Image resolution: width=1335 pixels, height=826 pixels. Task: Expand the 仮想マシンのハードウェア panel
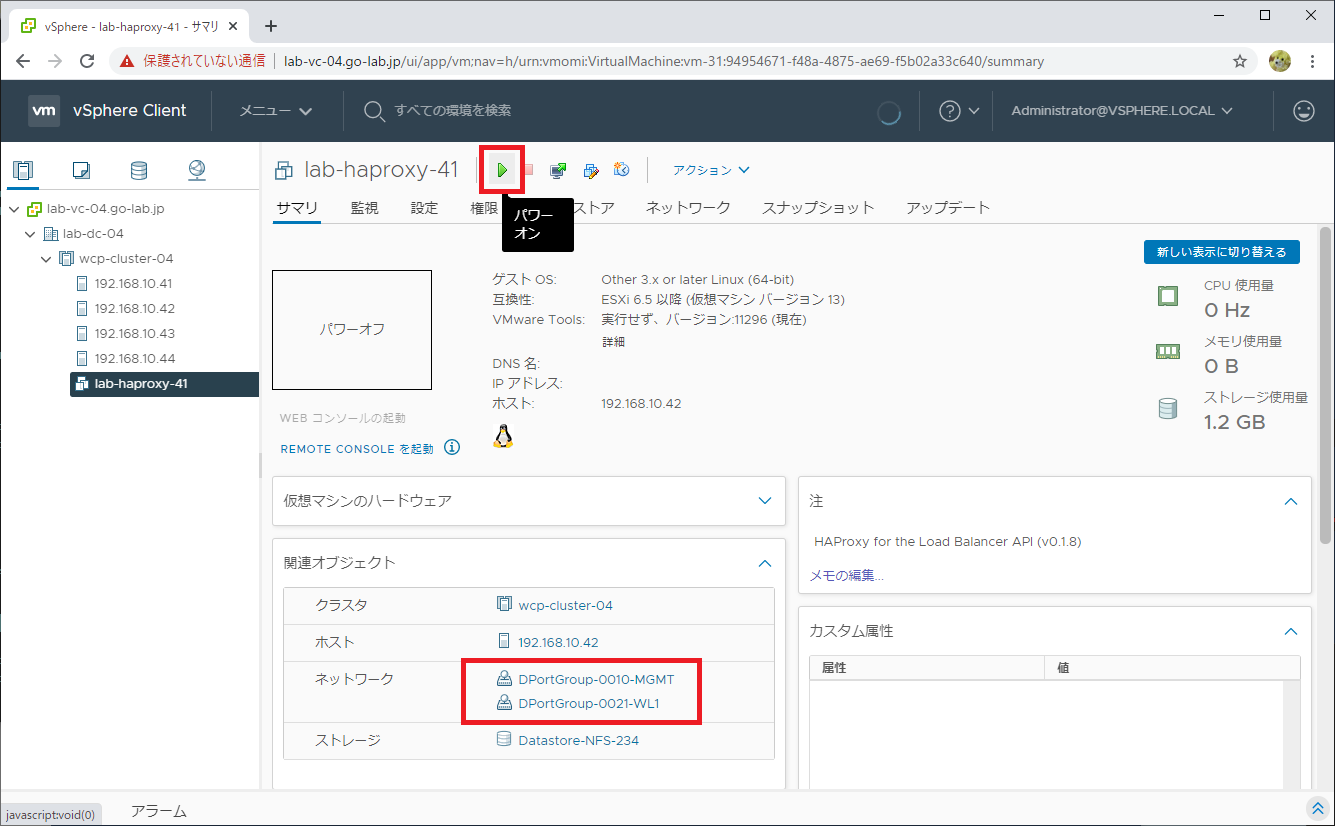[765, 501]
